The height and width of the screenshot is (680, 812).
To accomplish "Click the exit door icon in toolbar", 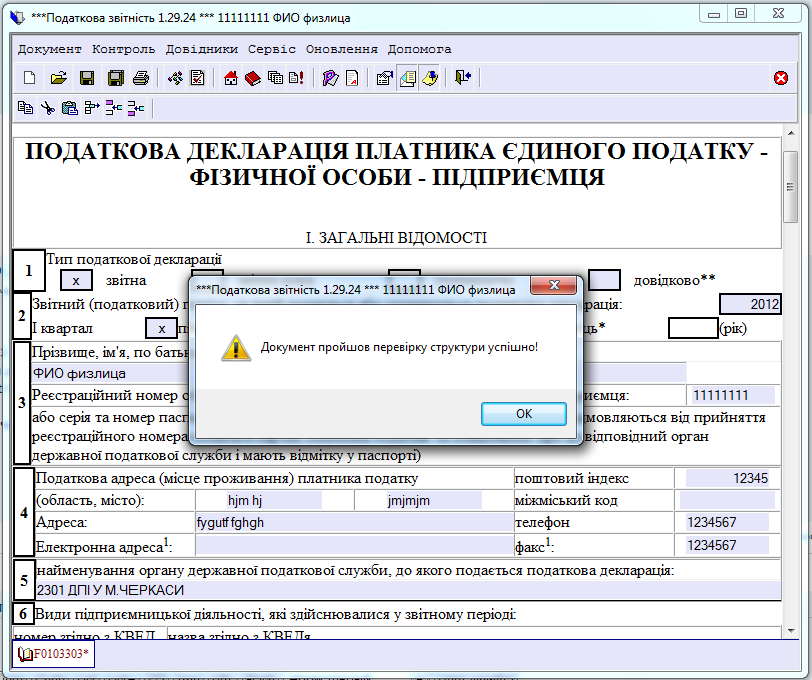I will tap(462, 78).
